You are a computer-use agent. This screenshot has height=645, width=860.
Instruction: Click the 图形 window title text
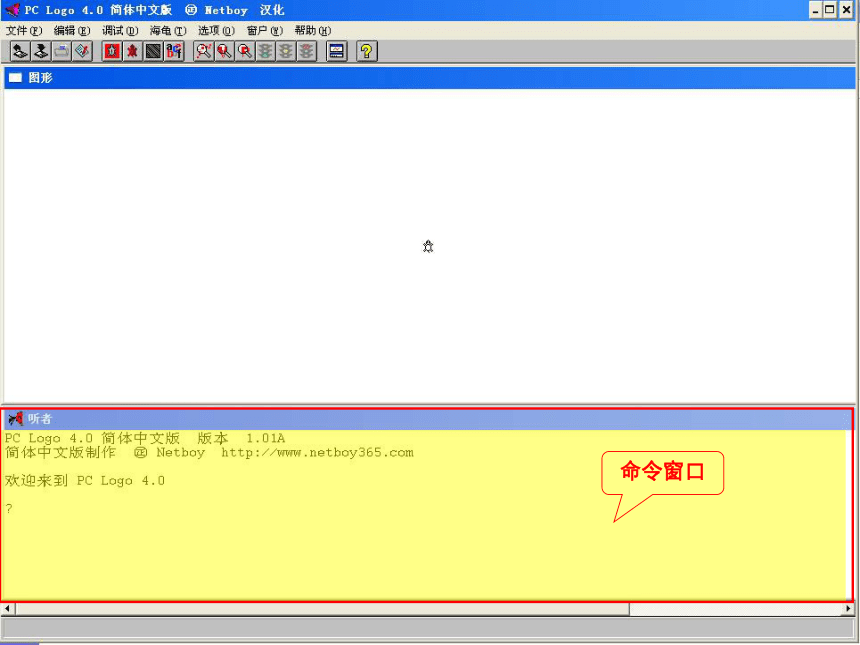click(x=41, y=78)
